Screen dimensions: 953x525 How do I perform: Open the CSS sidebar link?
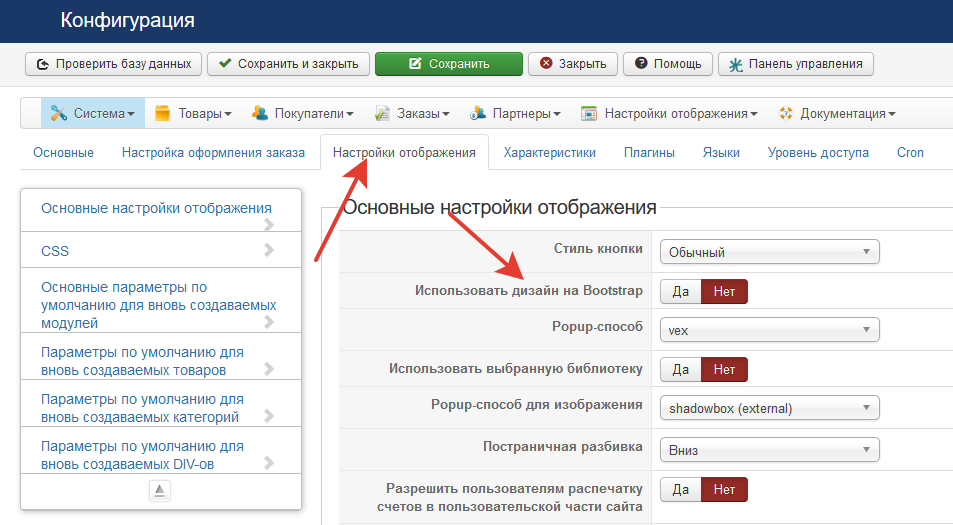(x=55, y=251)
